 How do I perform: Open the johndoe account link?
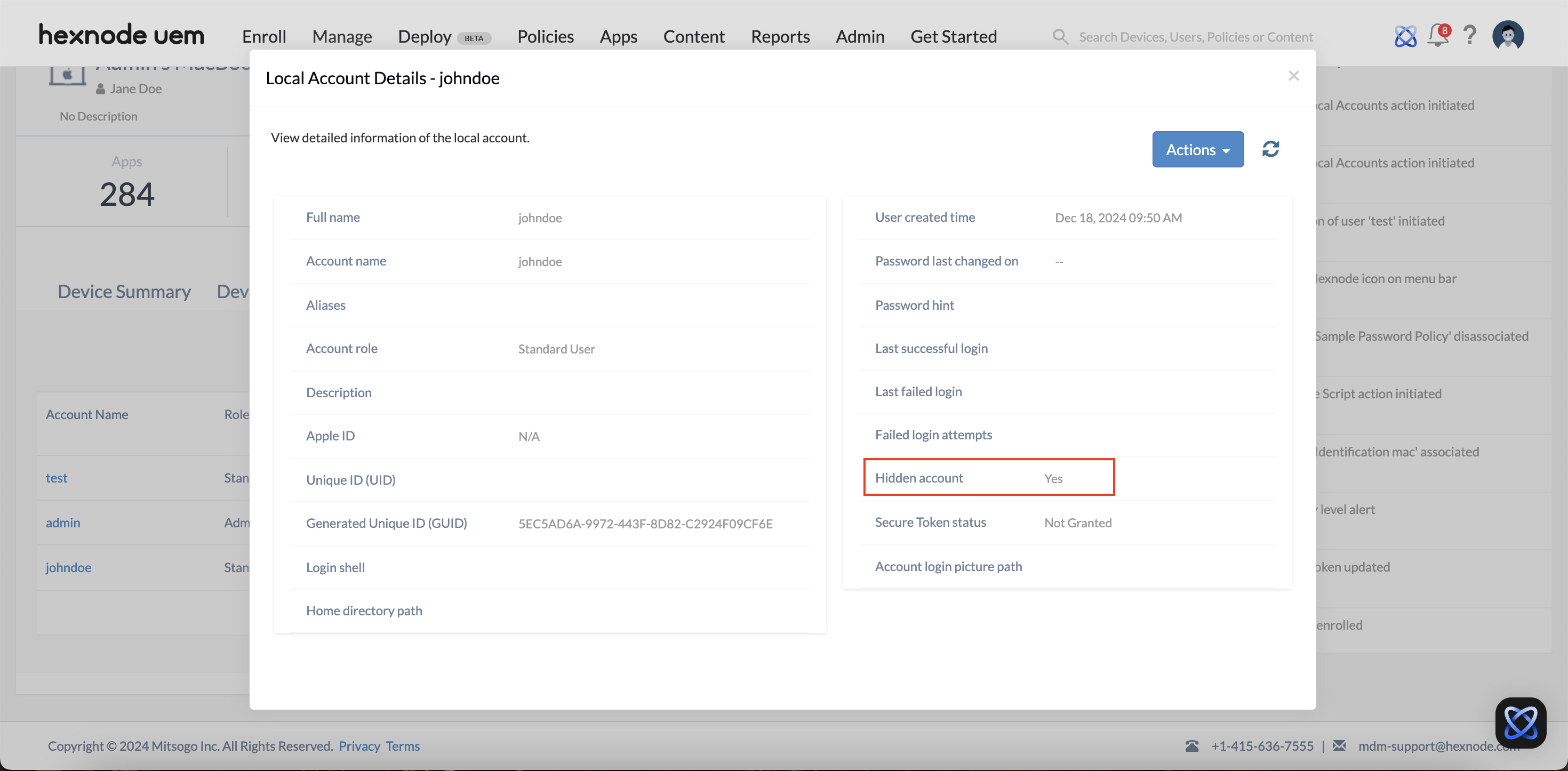[x=68, y=567]
